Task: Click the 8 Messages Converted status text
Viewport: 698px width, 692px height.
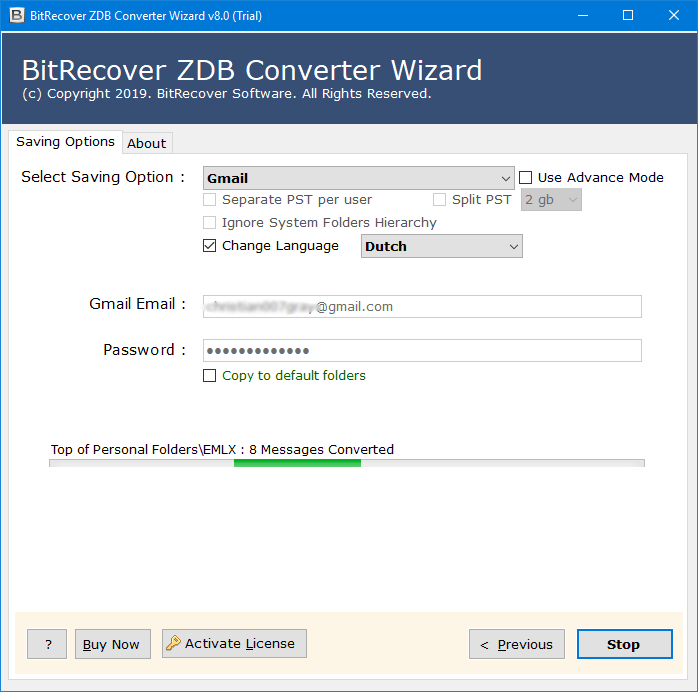Action: 321,449
